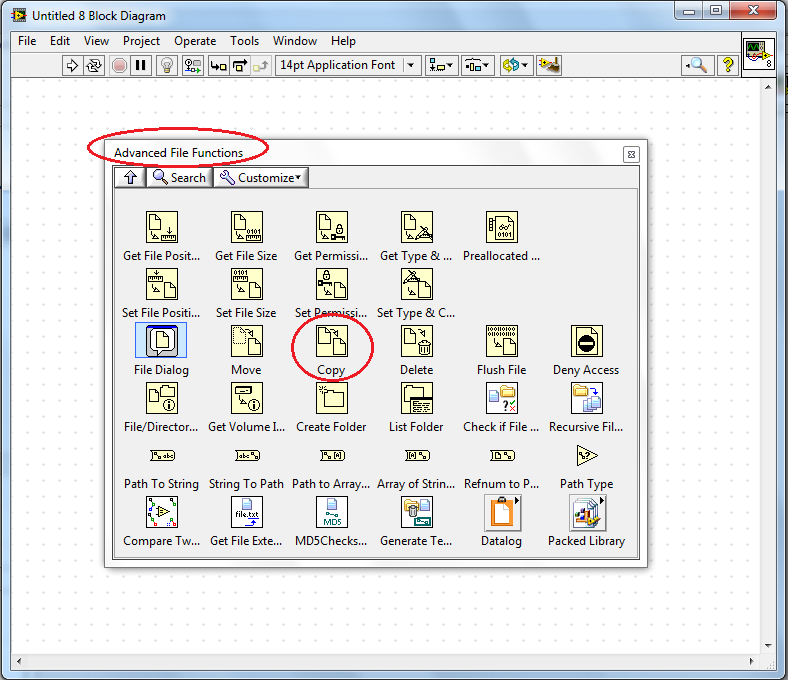Open the View menu

pyautogui.click(x=96, y=41)
